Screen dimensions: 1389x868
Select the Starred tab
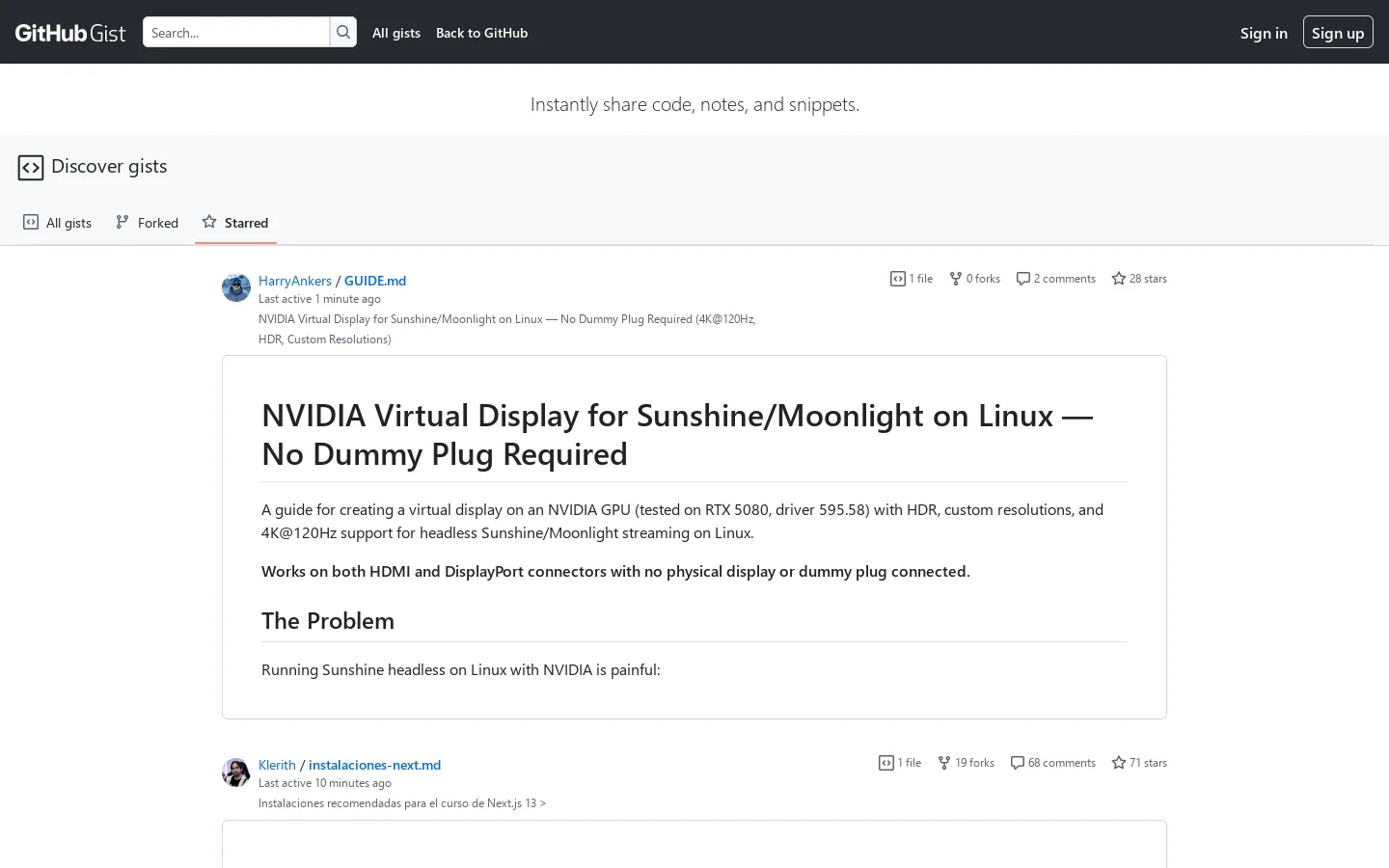click(x=235, y=223)
